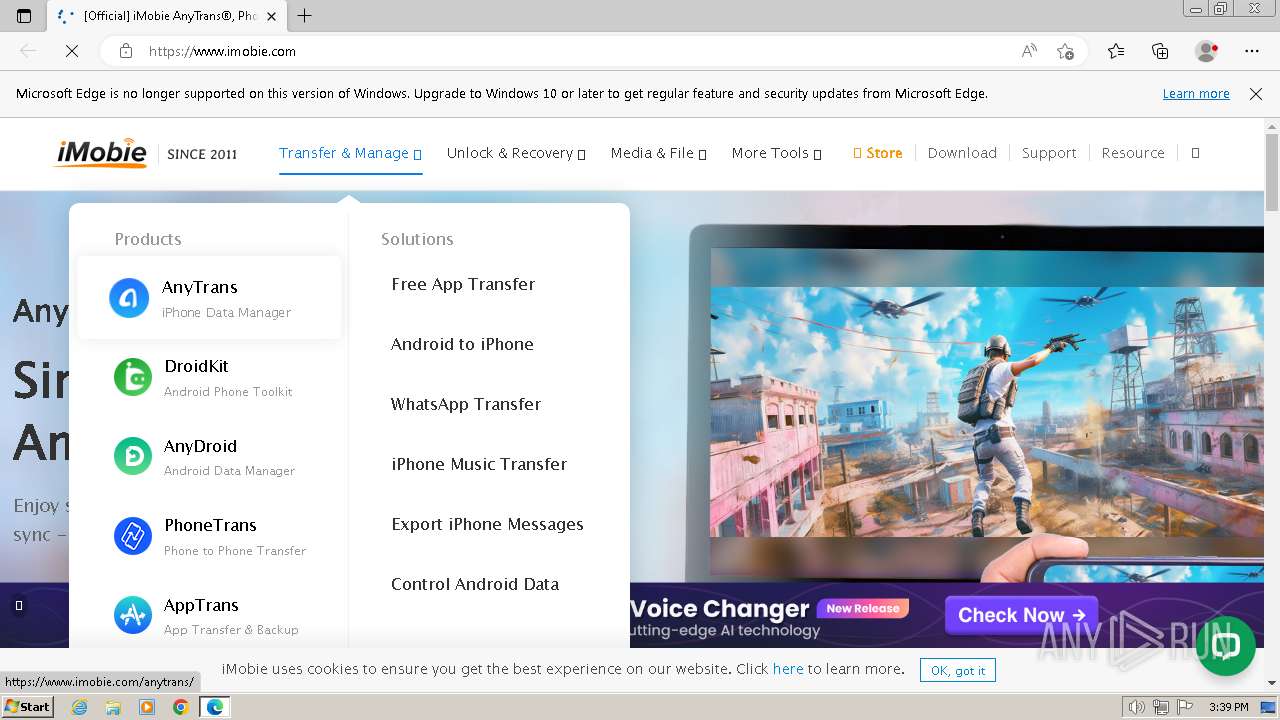1280x720 pixels.
Task: Open the live chat bubble
Action: click(x=1226, y=646)
